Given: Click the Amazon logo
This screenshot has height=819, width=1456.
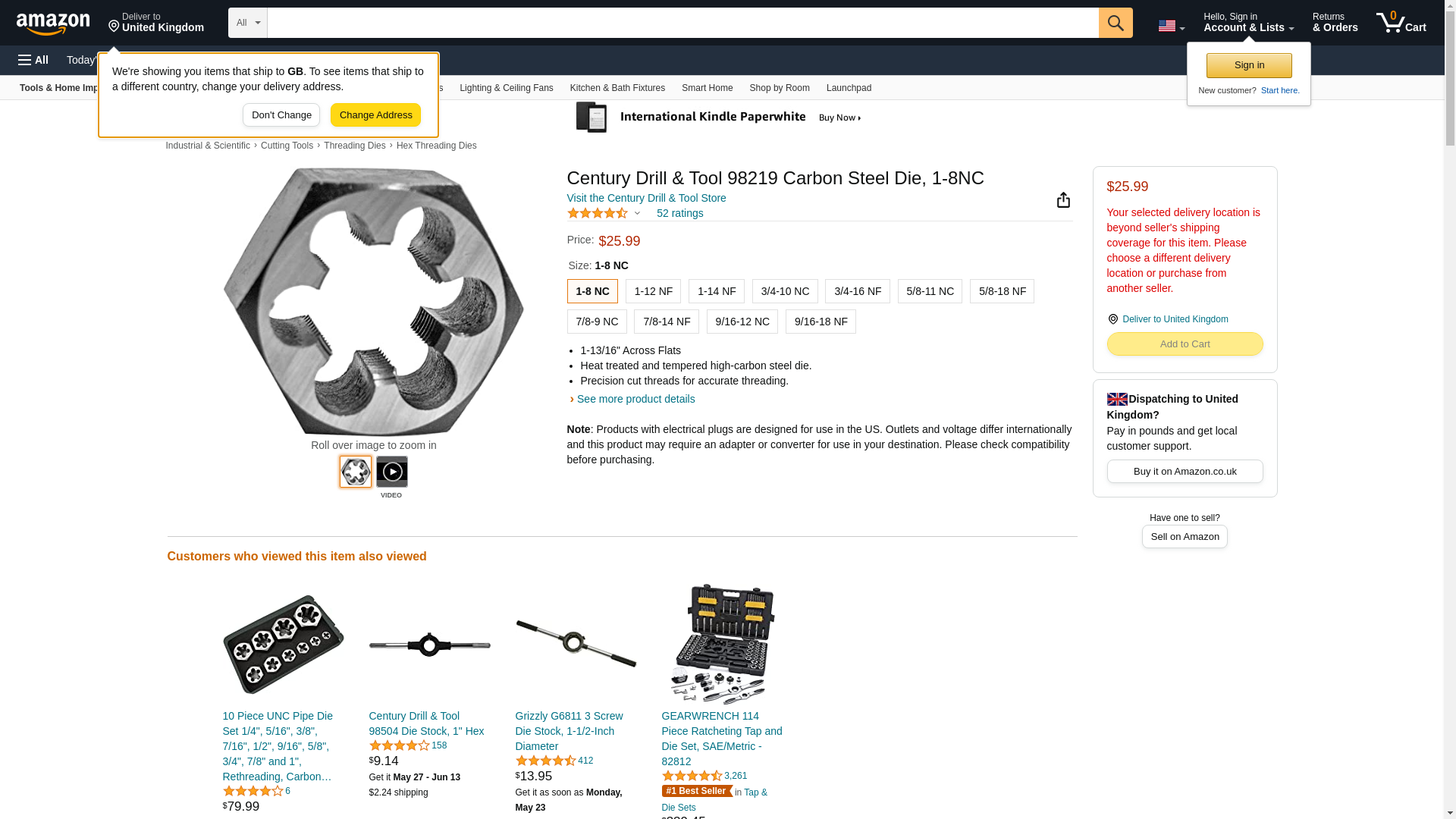Looking at the screenshot, I should (x=53, y=24).
